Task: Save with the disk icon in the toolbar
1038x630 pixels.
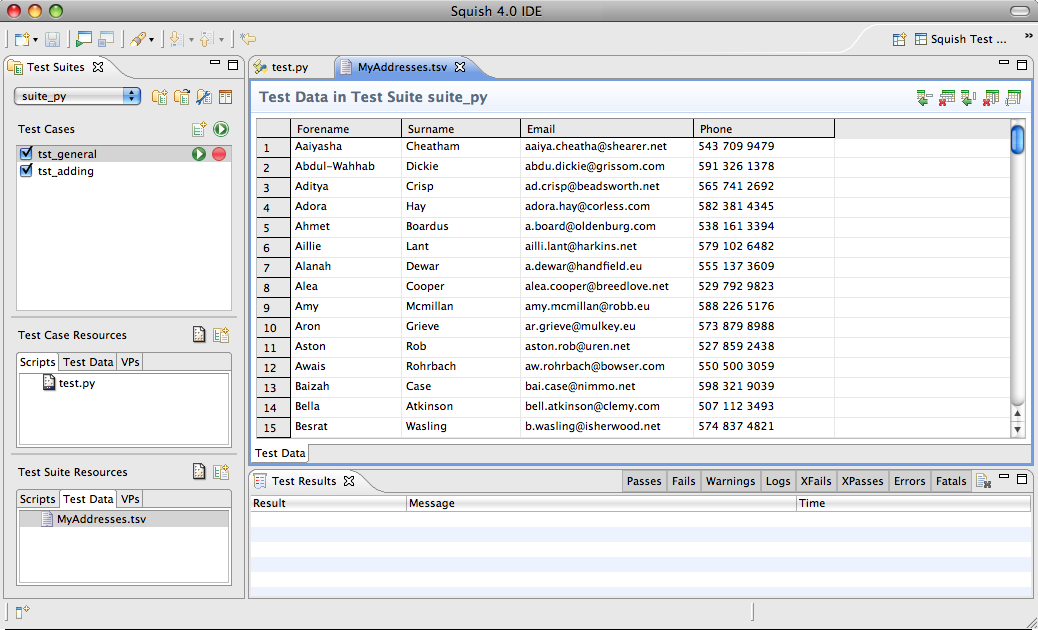Action: (x=51, y=40)
